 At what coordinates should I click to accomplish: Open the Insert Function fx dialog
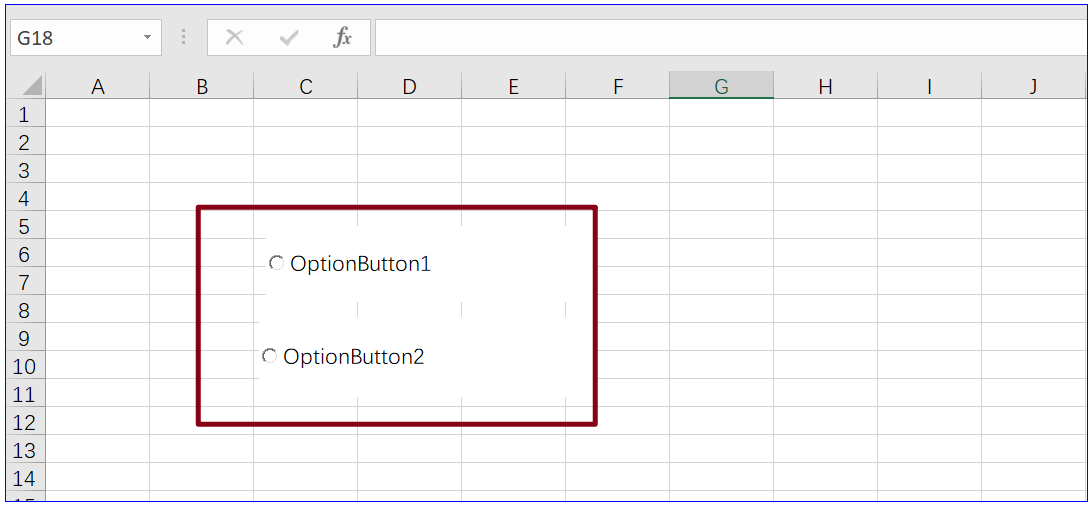(x=343, y=38)
